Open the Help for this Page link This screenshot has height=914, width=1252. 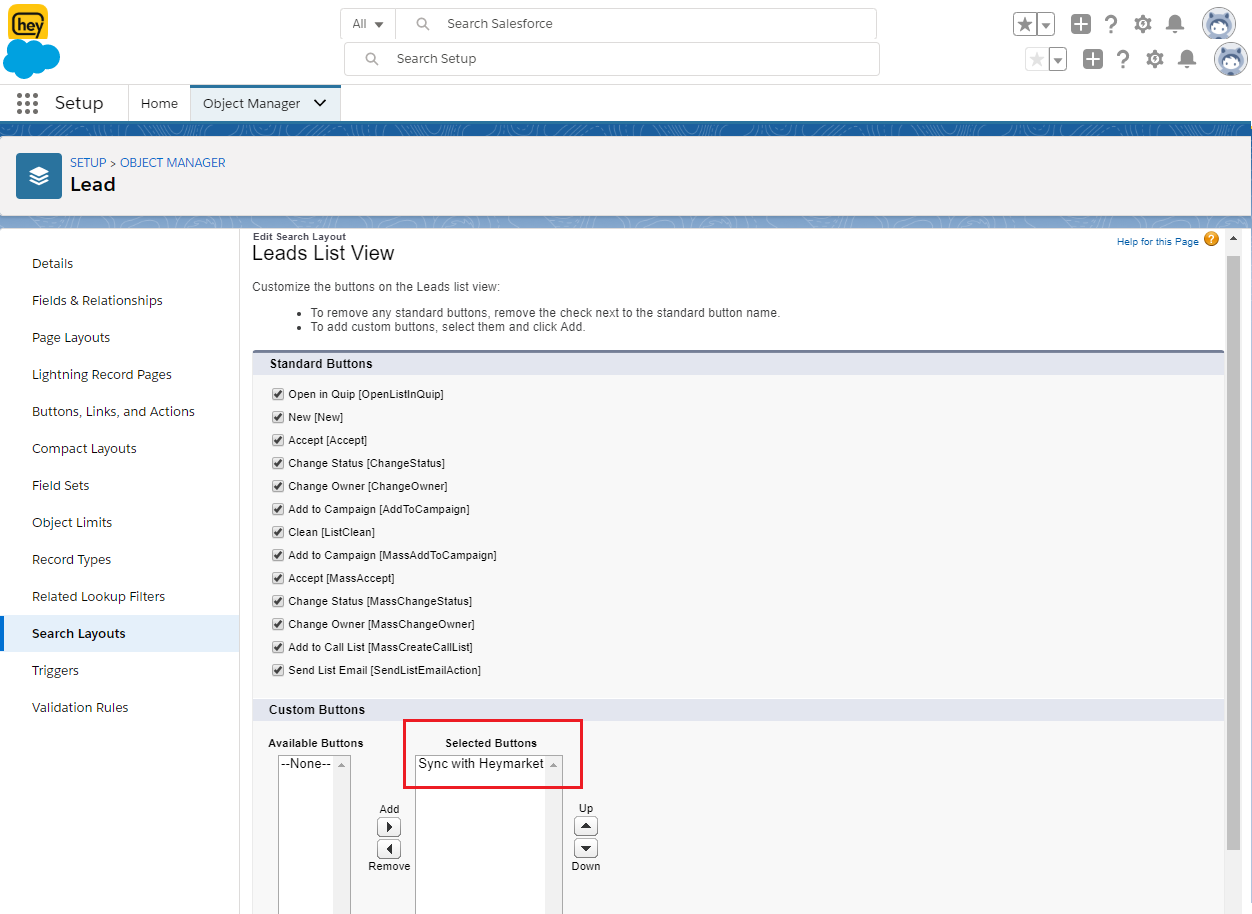coord(1156,241)
